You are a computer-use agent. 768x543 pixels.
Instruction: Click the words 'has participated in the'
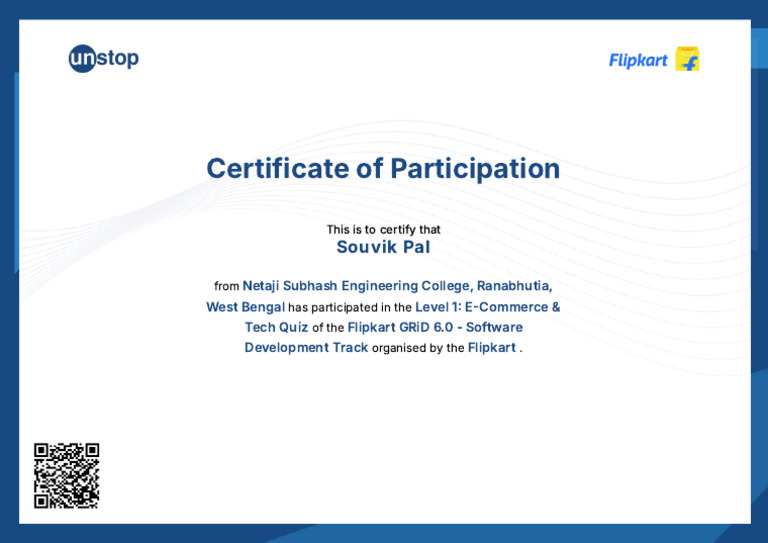click(350, 307)
